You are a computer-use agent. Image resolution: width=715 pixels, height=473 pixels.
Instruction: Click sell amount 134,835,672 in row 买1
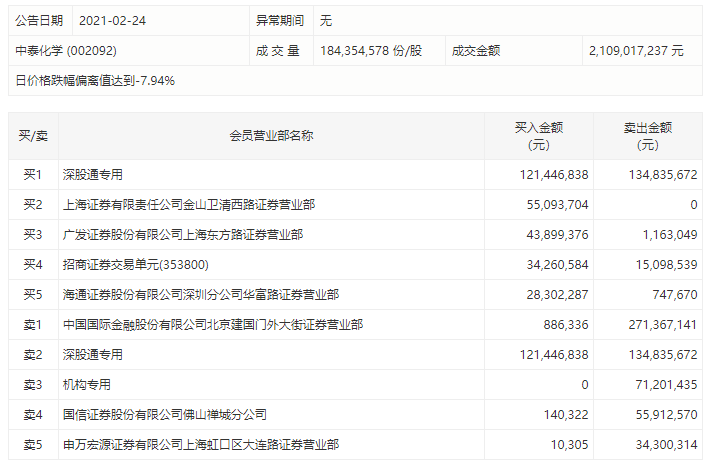click(663, 175)
